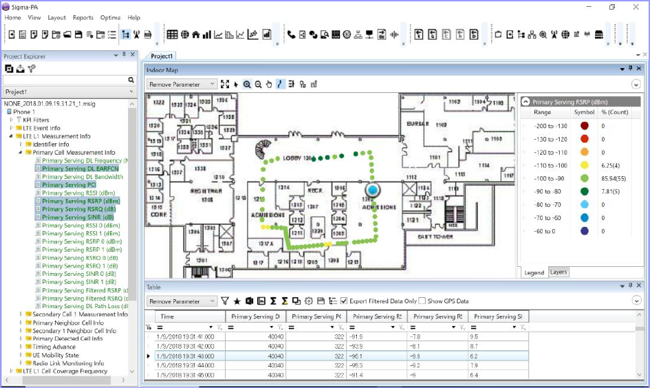Expand Primary Neighbor Cell Info node
This screenshot has height=388, width=650.
[x=20, y=323]
